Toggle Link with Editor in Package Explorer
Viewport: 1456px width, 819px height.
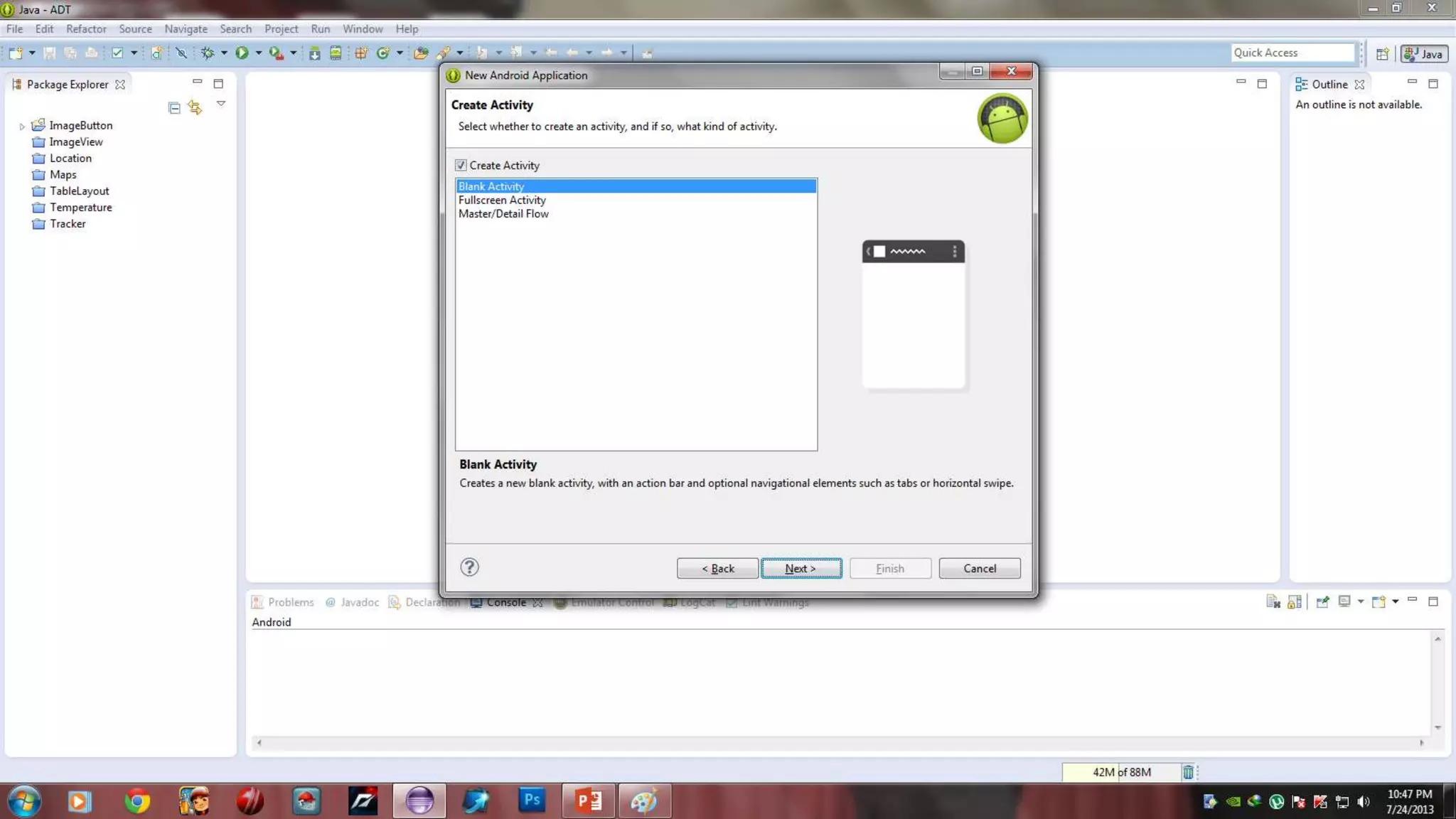[195, 107]
